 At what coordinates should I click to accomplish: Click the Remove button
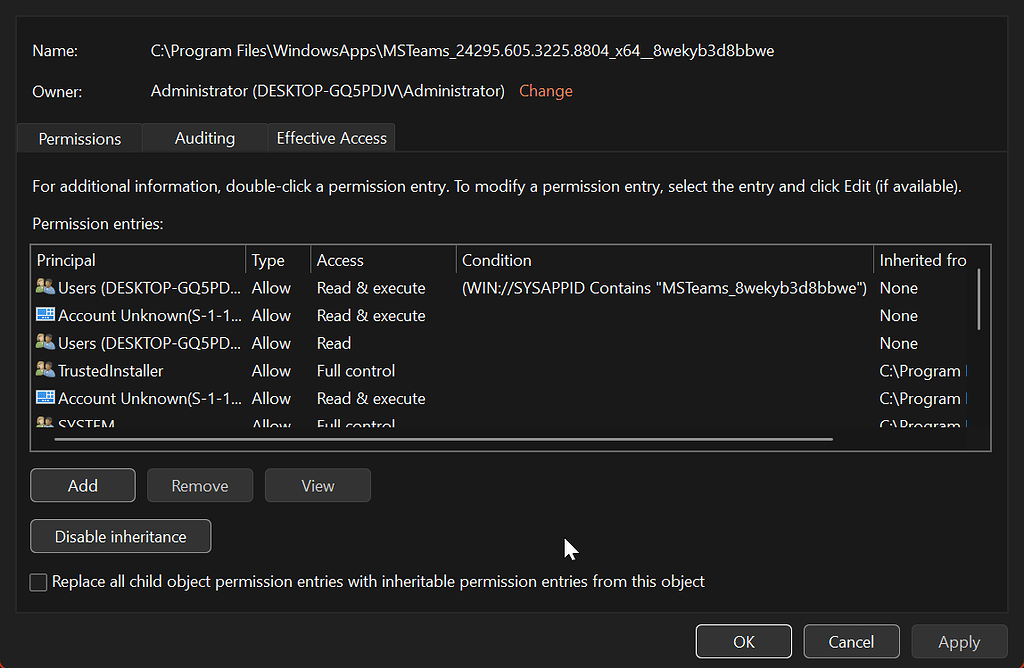click(200, 485)
